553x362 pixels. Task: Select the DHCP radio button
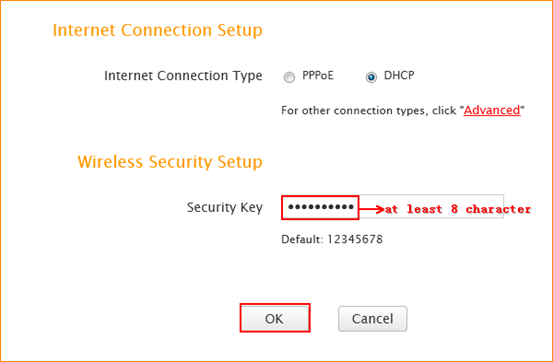(371, 77)
